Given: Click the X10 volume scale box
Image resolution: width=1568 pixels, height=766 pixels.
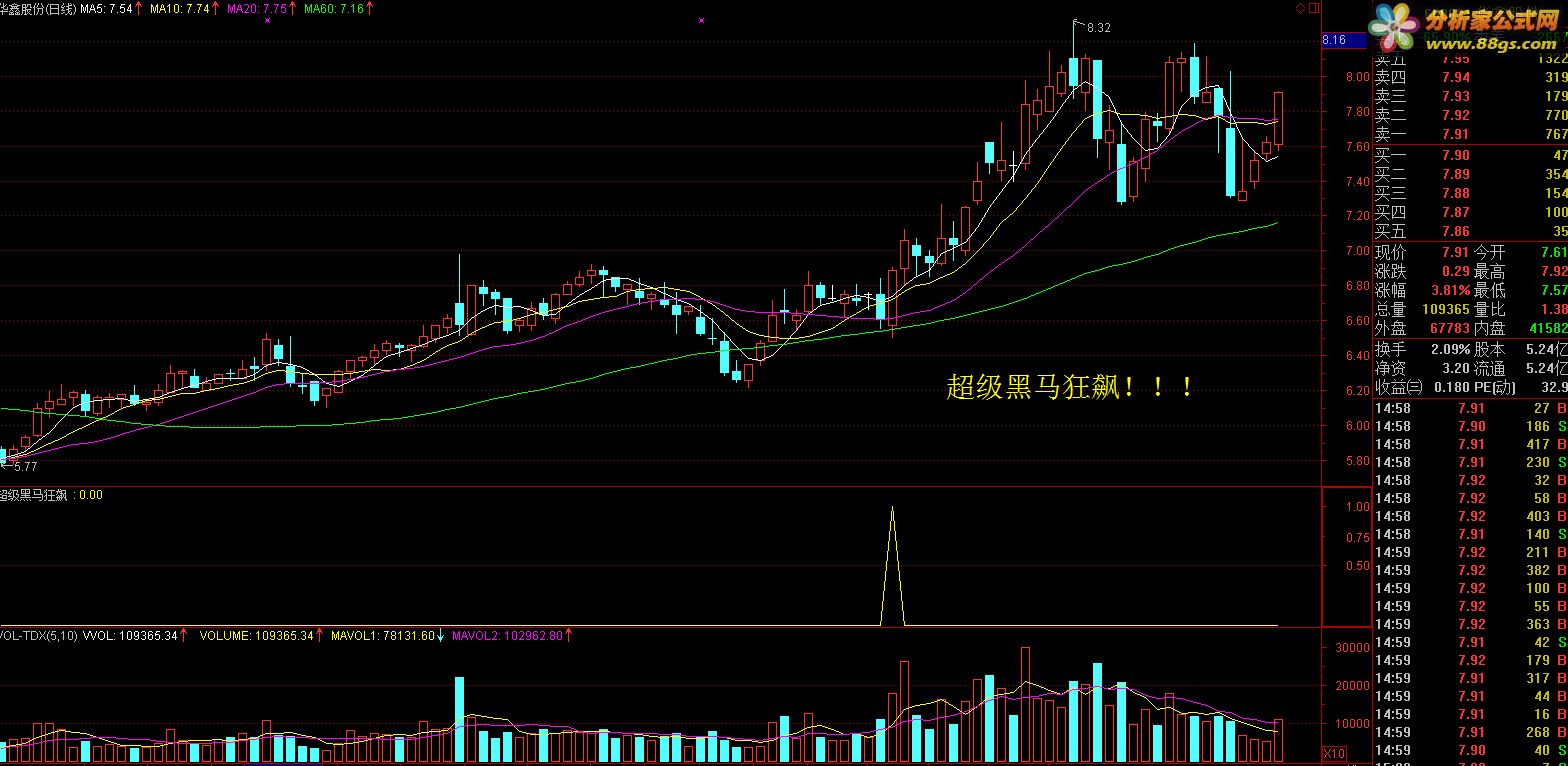Looking at the screenshot, I should (1333, 753).
